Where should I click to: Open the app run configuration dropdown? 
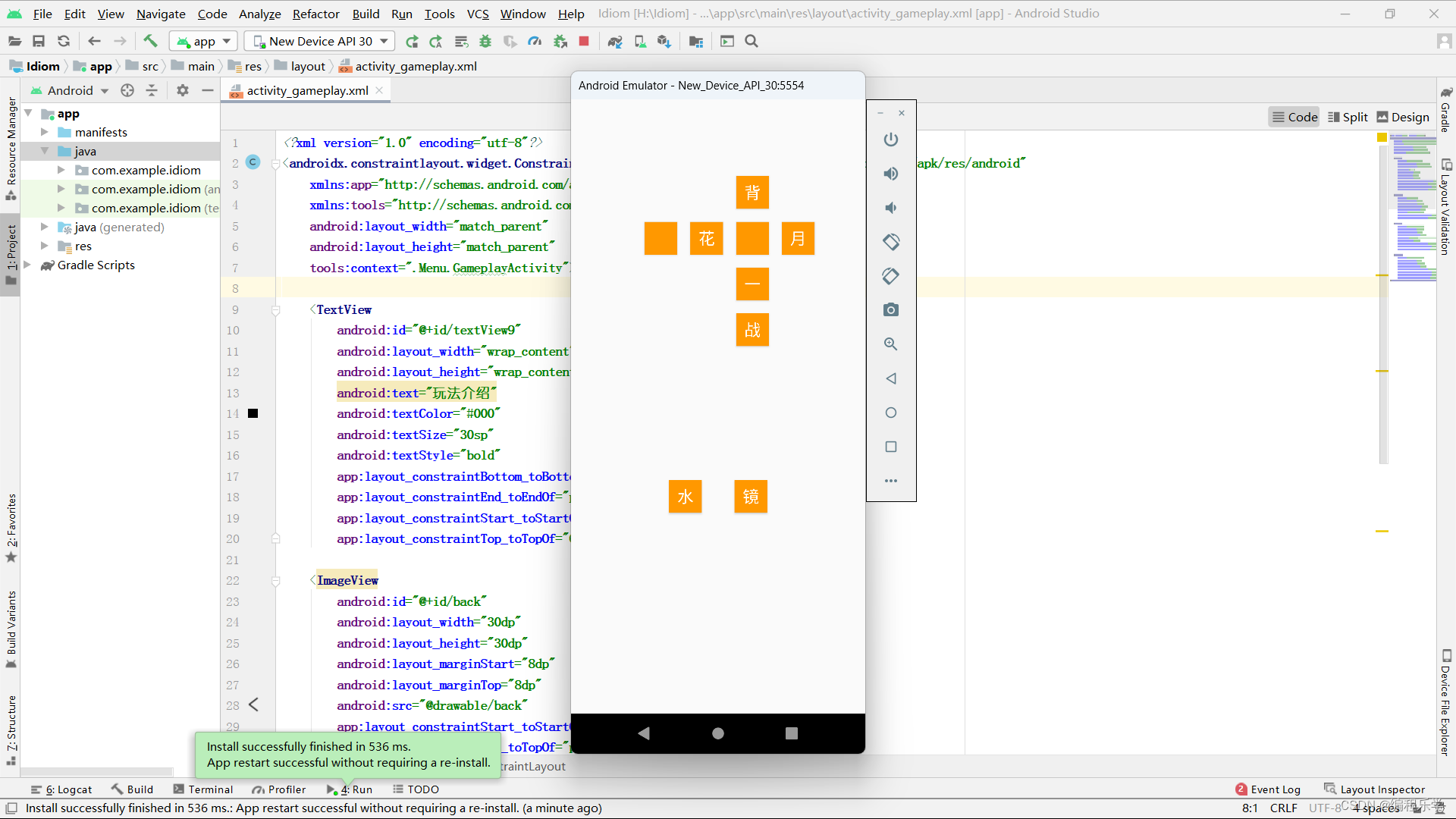[x=204, y=41]
